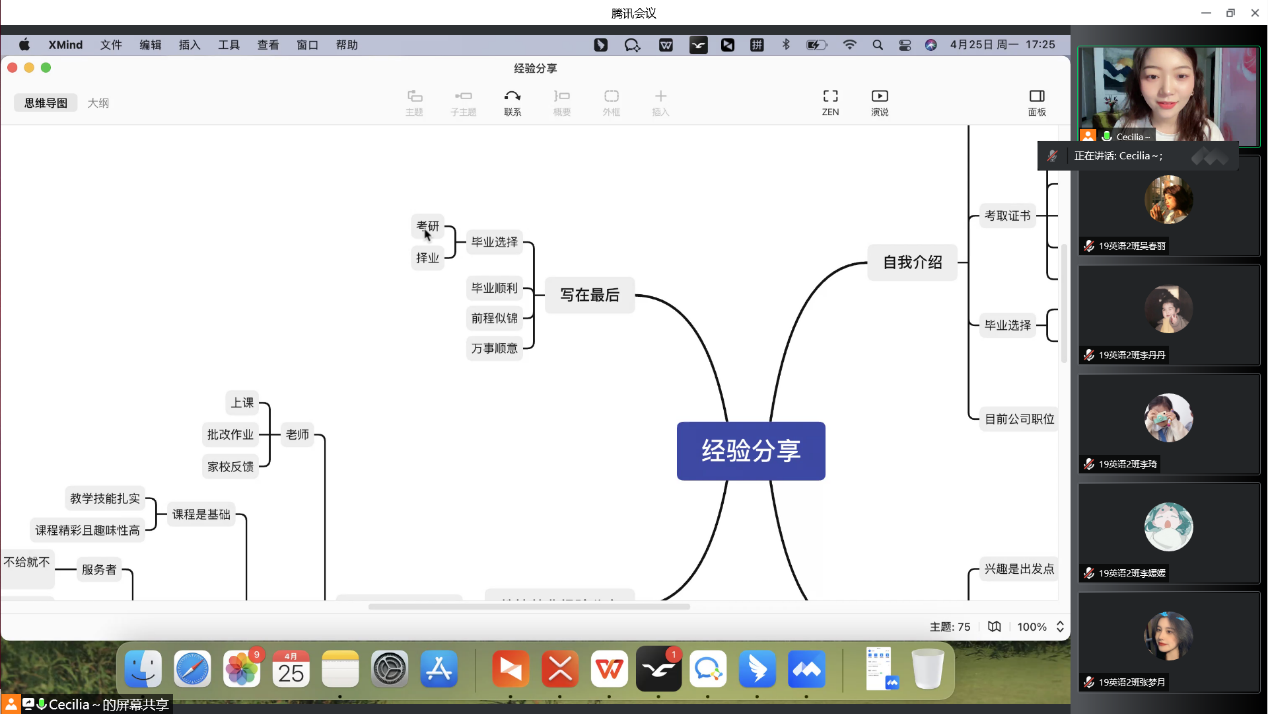Screen dimensions: 1268x714
Task: Open the 100% zoom level dropdown
Action: (1040, 627)
